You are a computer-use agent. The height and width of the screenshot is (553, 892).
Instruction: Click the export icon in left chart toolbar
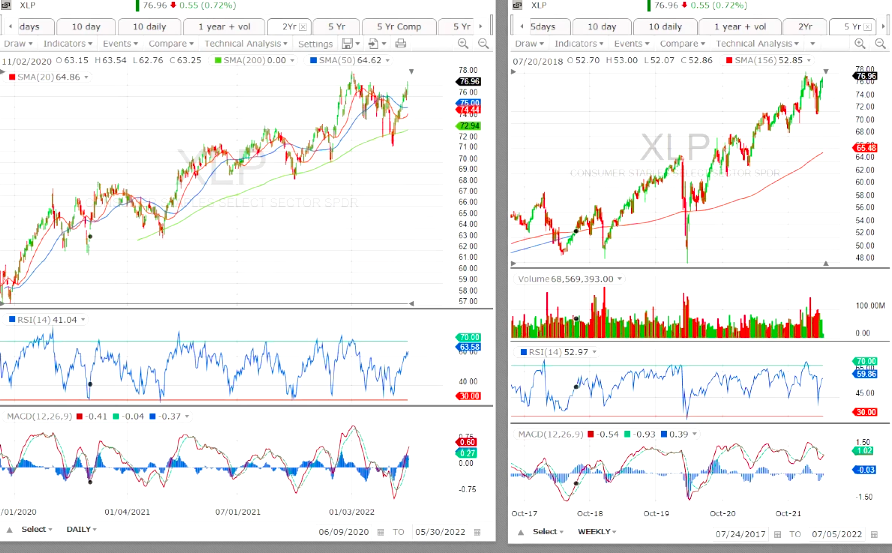374,43
